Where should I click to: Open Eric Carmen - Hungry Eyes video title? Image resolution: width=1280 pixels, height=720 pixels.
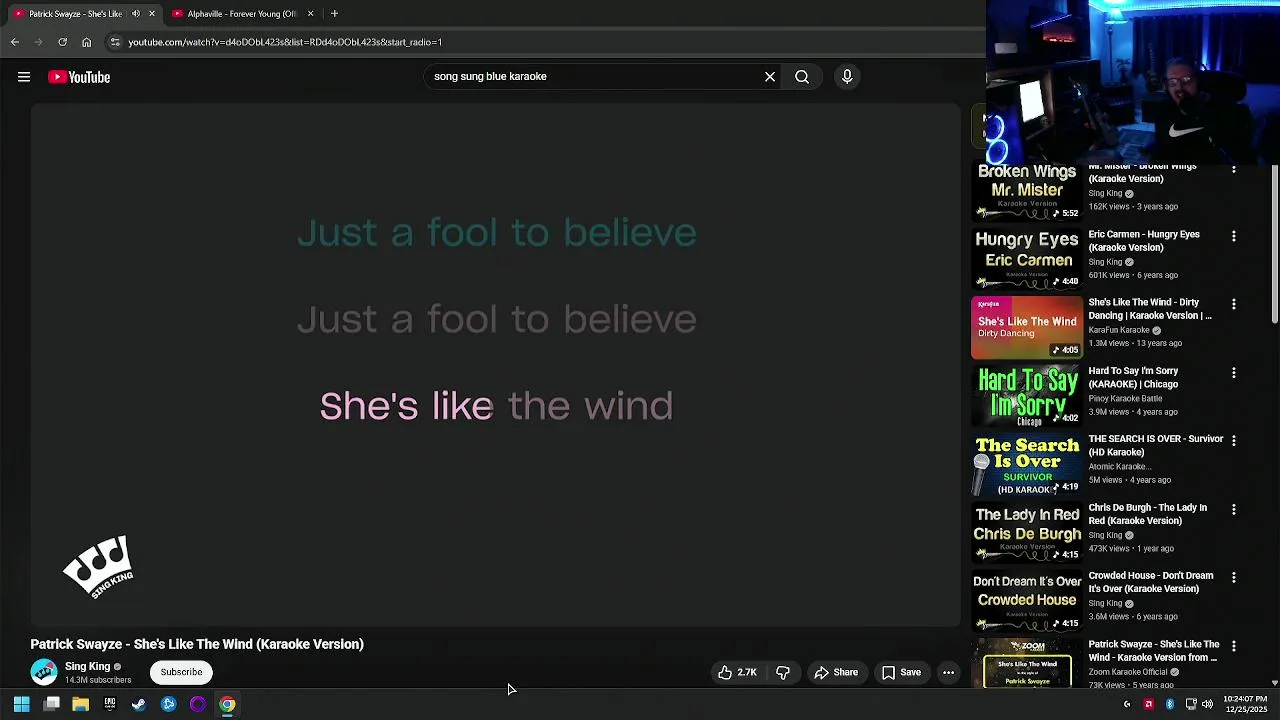1144,241
